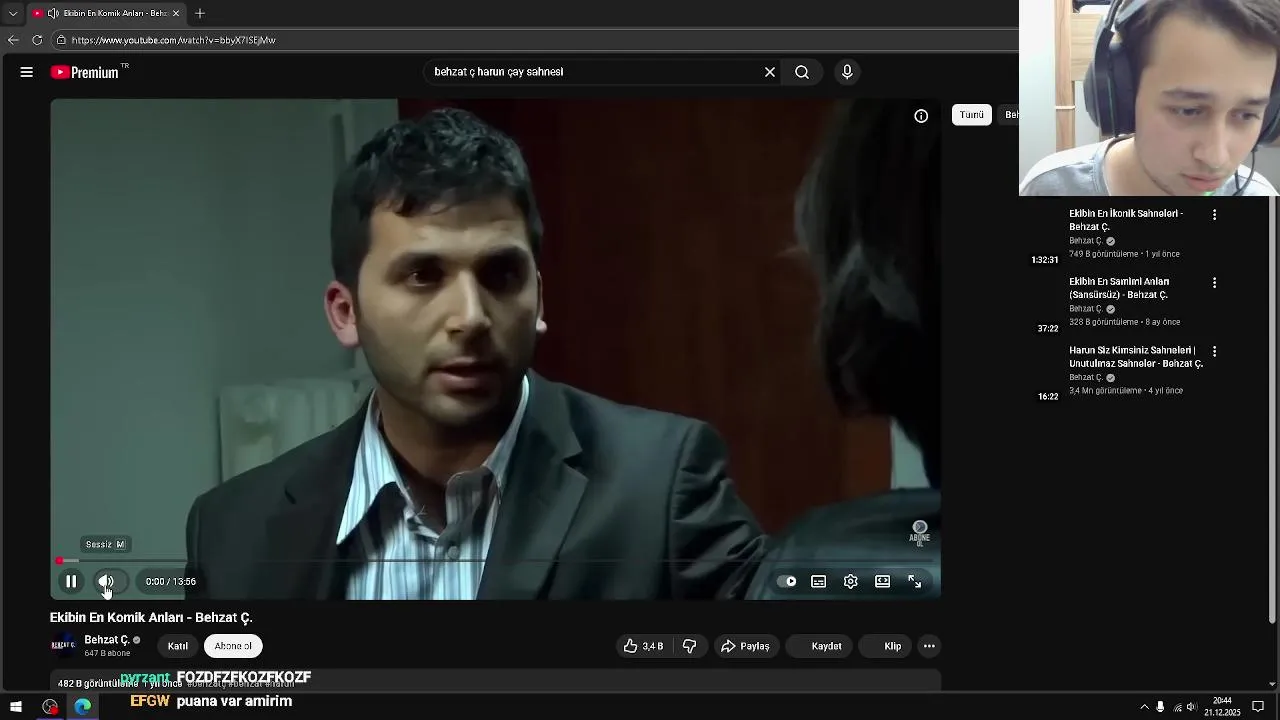This screenshot has width=1280, height=720.
Task: Click the '647 B abone' subscriber count
Action: (107, 653)
